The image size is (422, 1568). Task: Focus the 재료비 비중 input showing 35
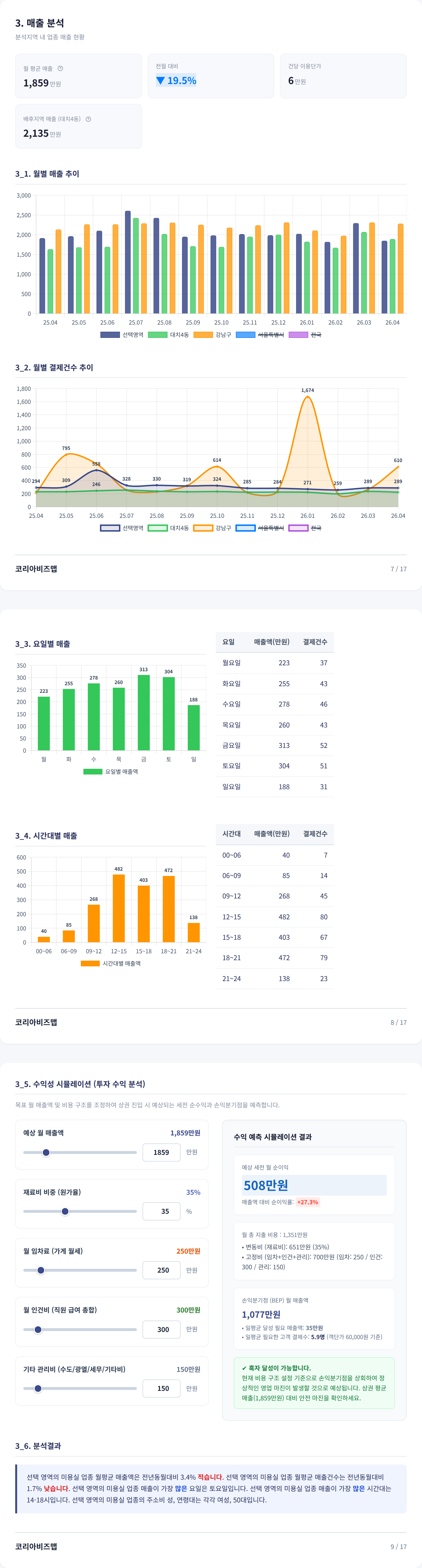[161, 1211]
